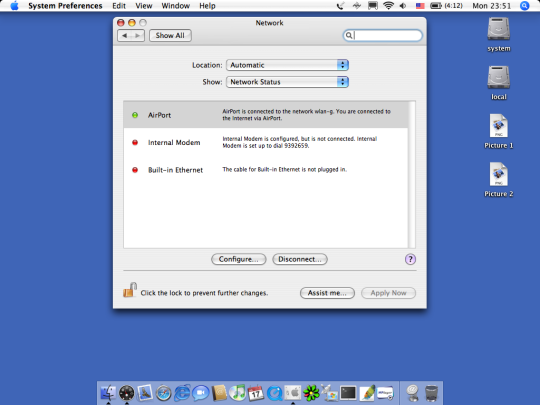Open the US flag input menu

click(x=420, y=6)
